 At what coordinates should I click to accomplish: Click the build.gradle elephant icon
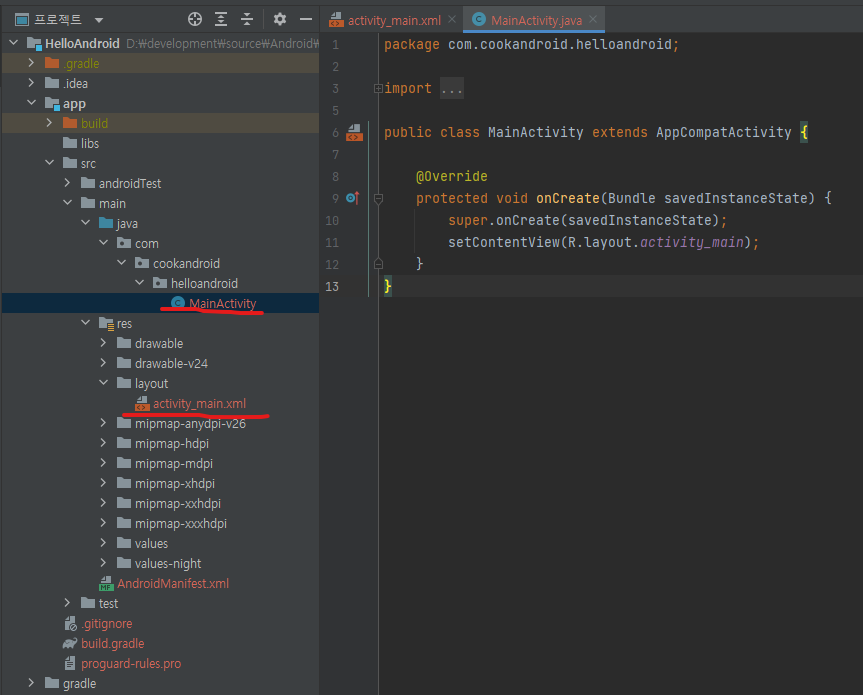tap(70, 643)
